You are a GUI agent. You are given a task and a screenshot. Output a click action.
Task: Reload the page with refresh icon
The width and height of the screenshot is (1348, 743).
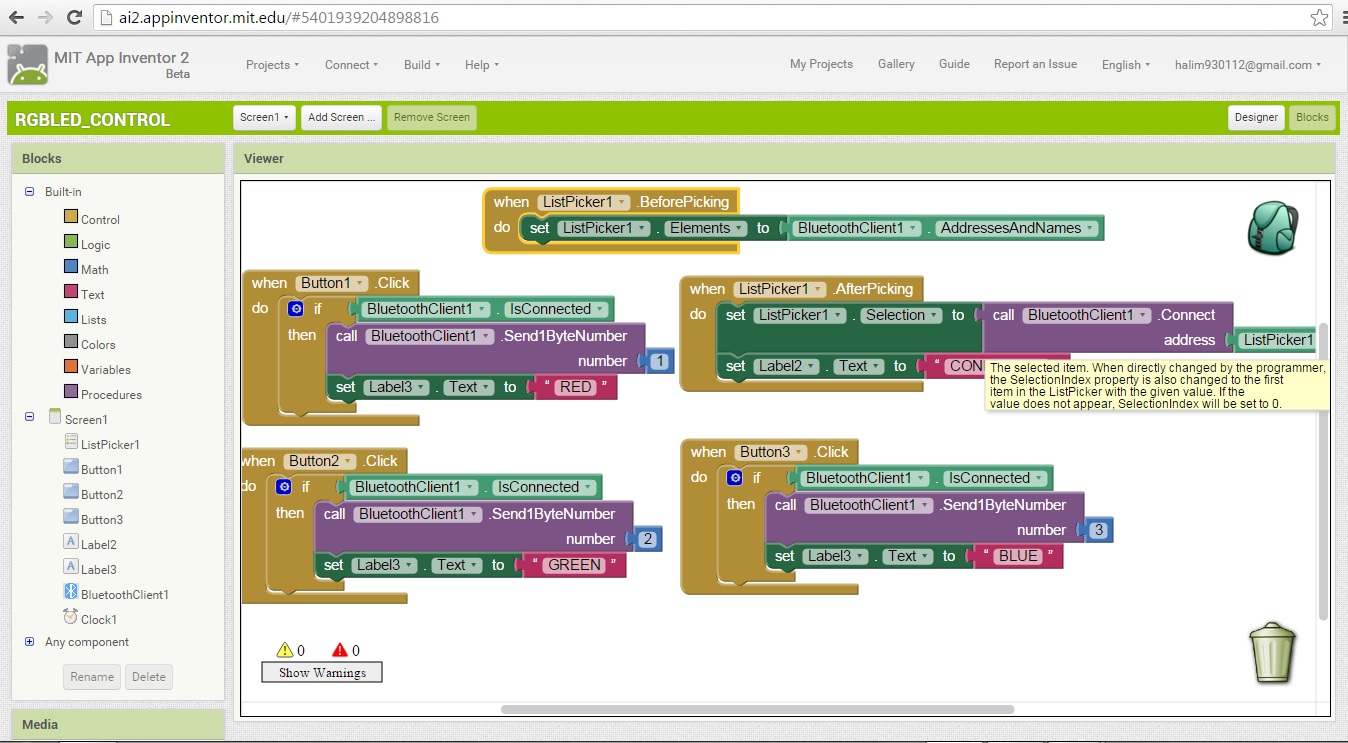pos(74,17)
